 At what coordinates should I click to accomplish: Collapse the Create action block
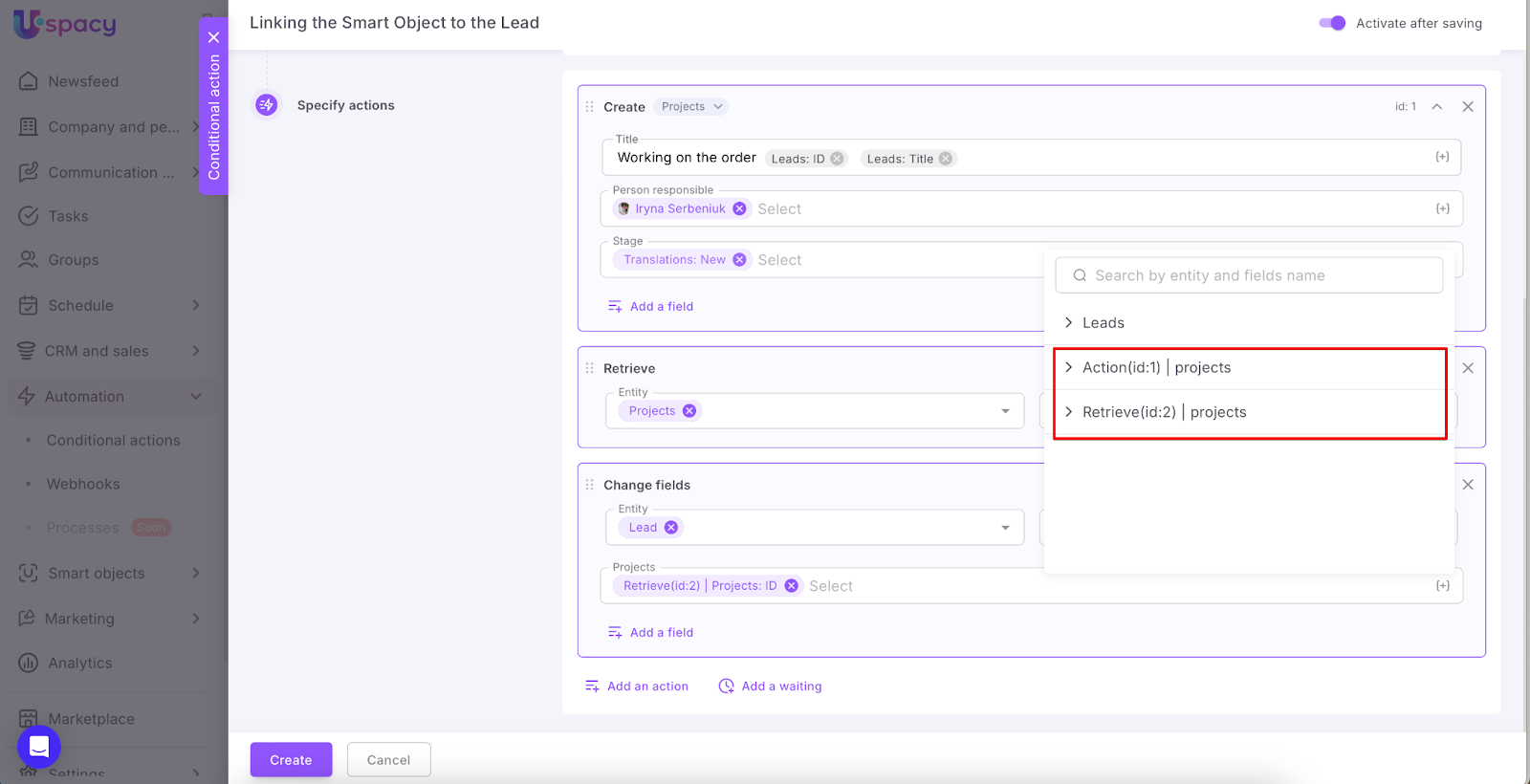1436,107
